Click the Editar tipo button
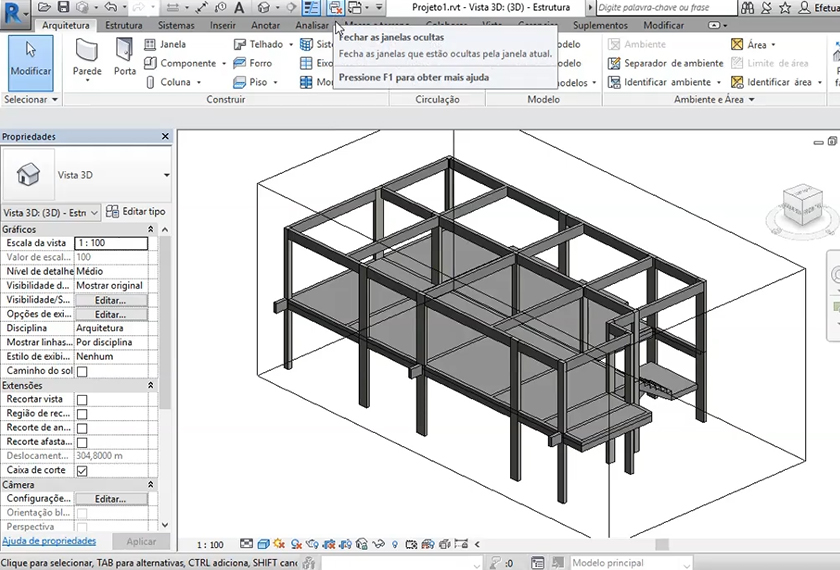840x570 pixels. click(x=136, y=212)
